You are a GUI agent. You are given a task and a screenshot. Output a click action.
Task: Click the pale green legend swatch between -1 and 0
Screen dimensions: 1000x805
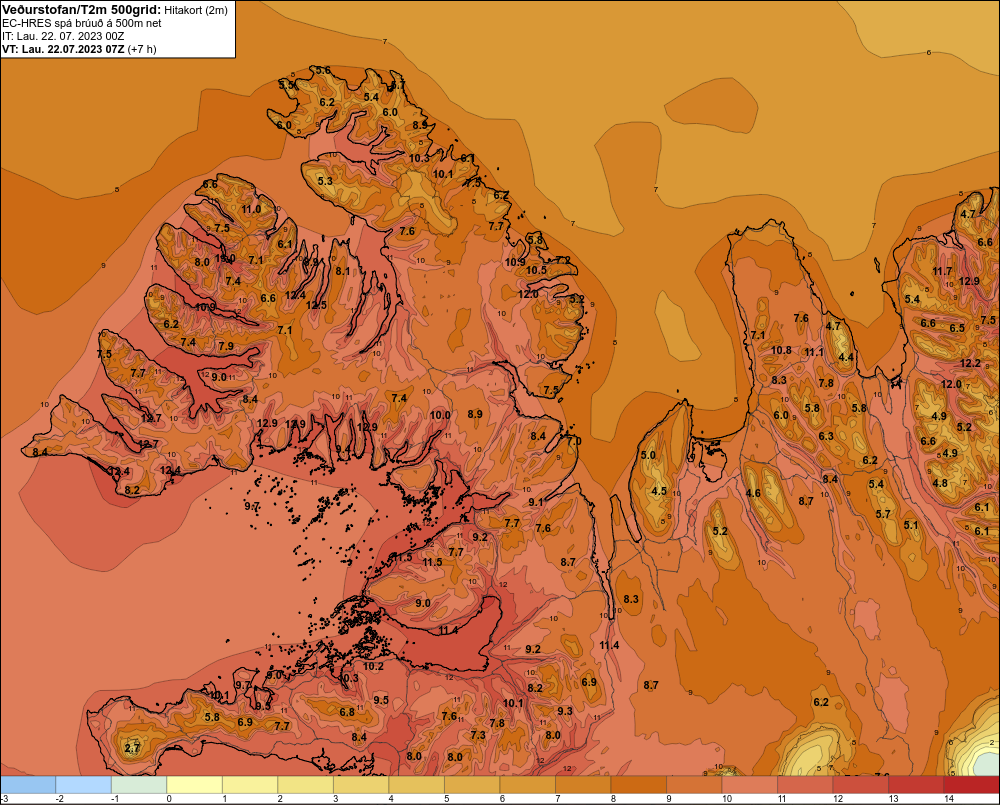coord(139,784)
